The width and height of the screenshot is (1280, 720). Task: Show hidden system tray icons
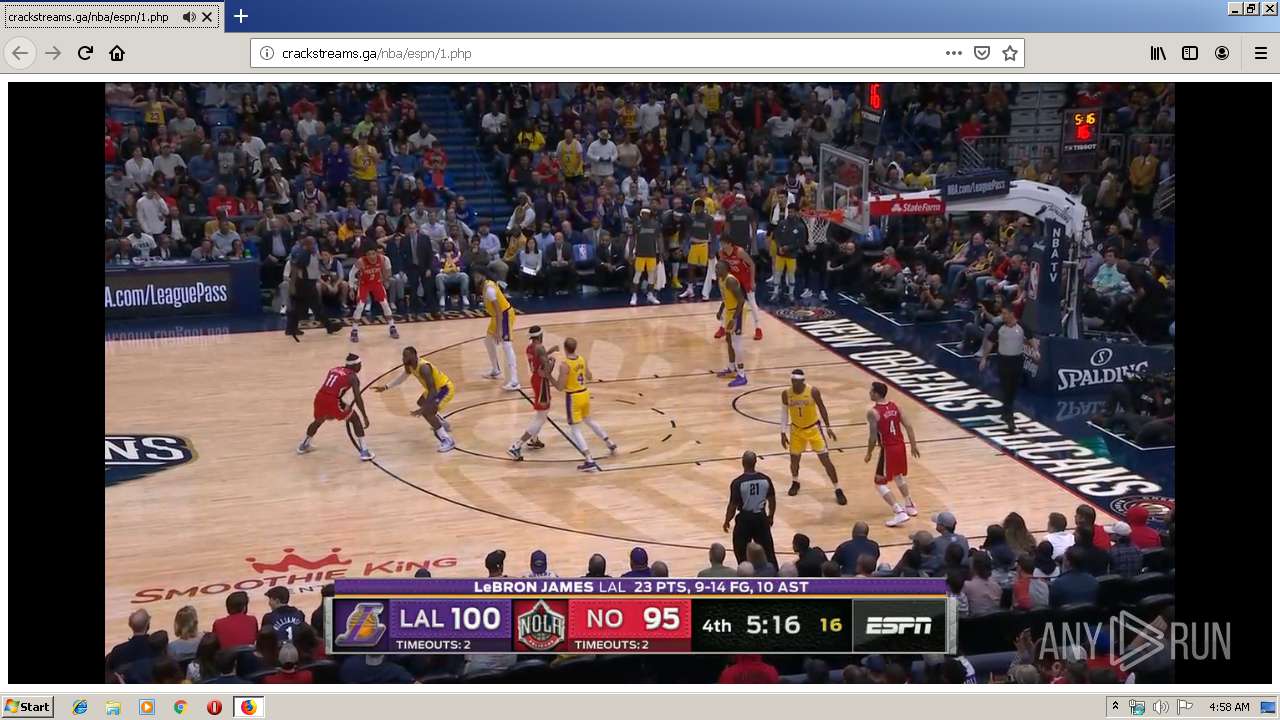pos(1115,707)
